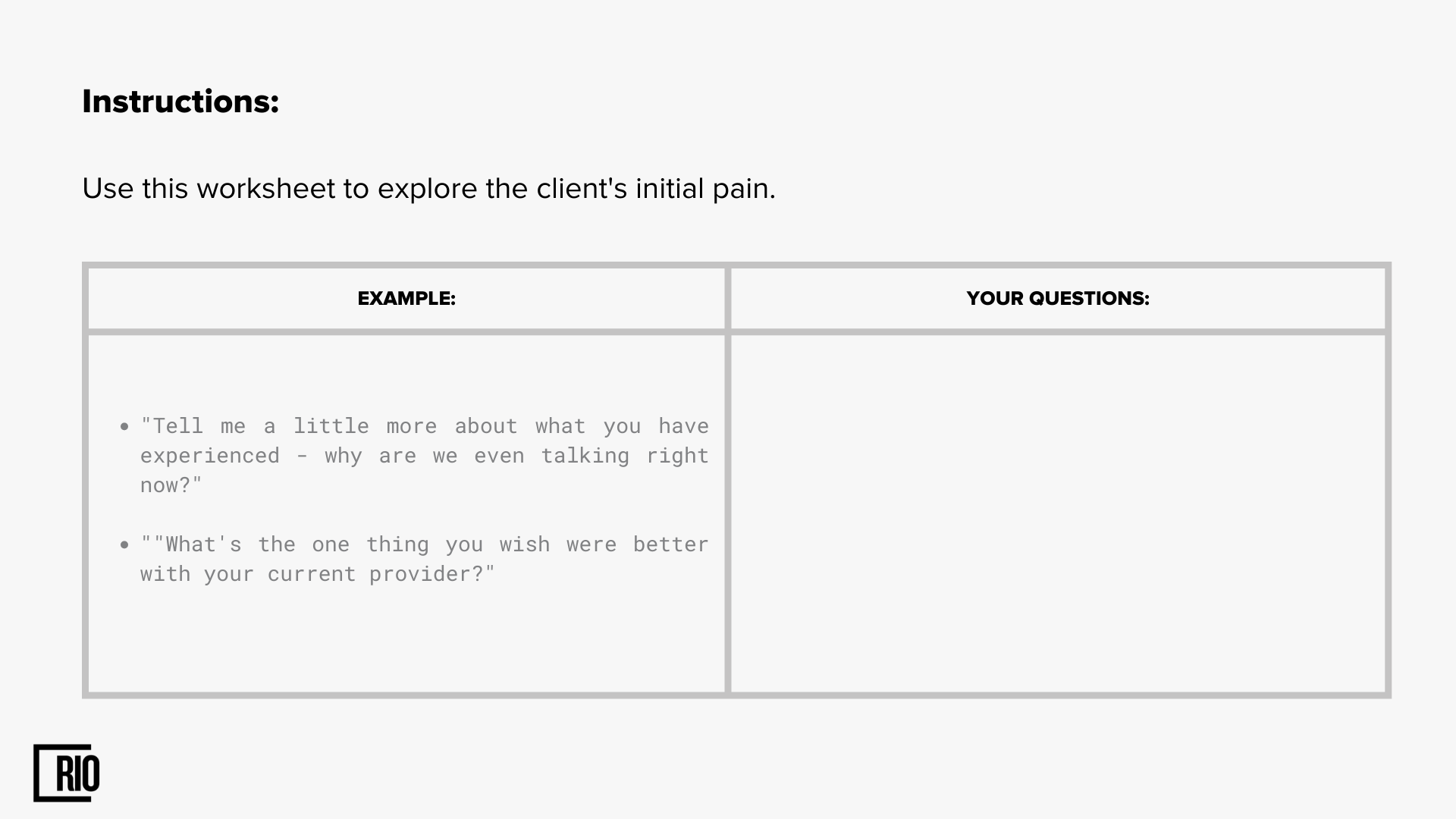The width and height of the screenshot is (1456, 819).
Task: Click the empty Your Questions answer cell
Action: point(1058,513)
